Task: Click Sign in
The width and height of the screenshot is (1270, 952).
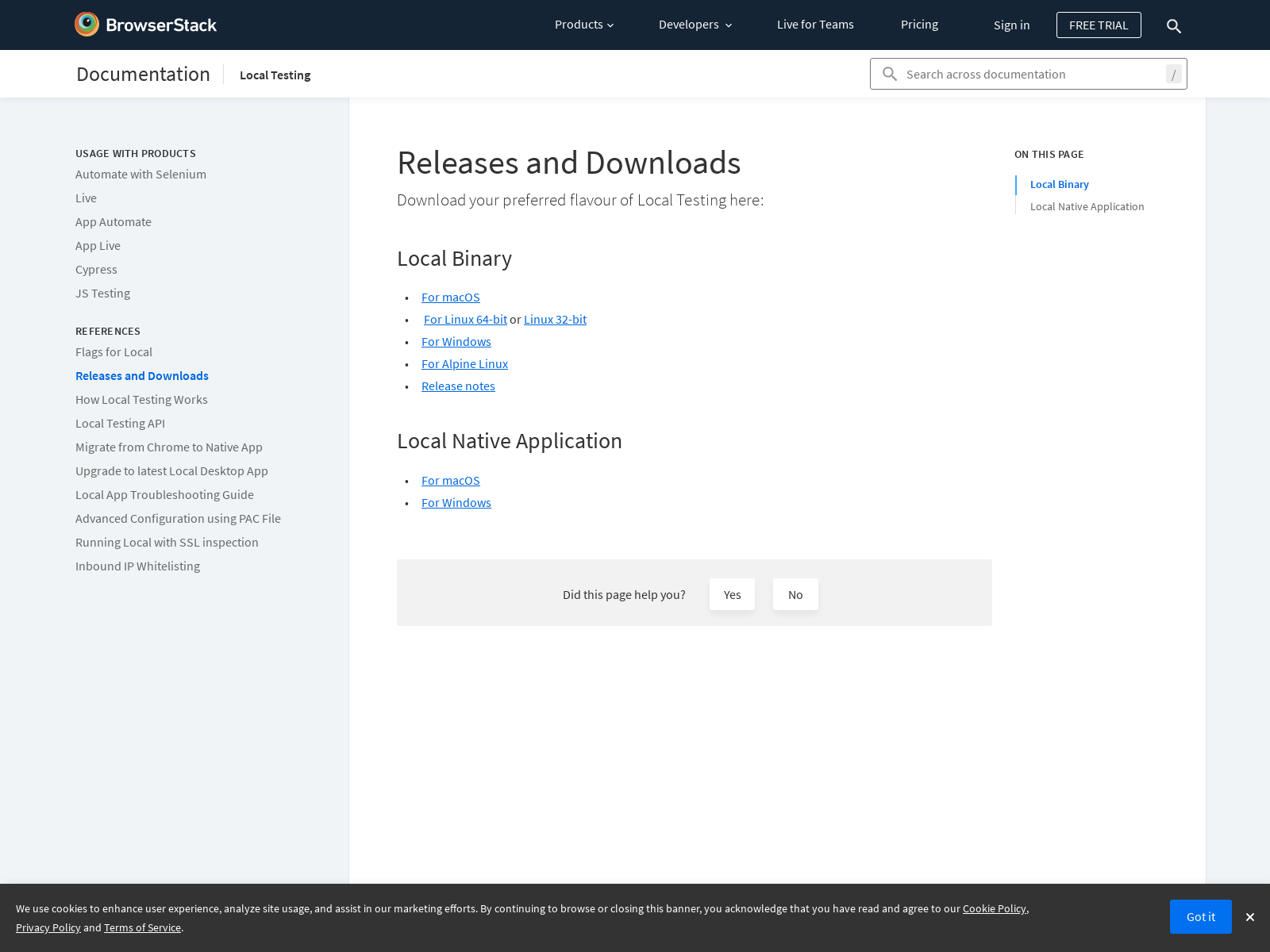Action: click(x=1011, y=25)
